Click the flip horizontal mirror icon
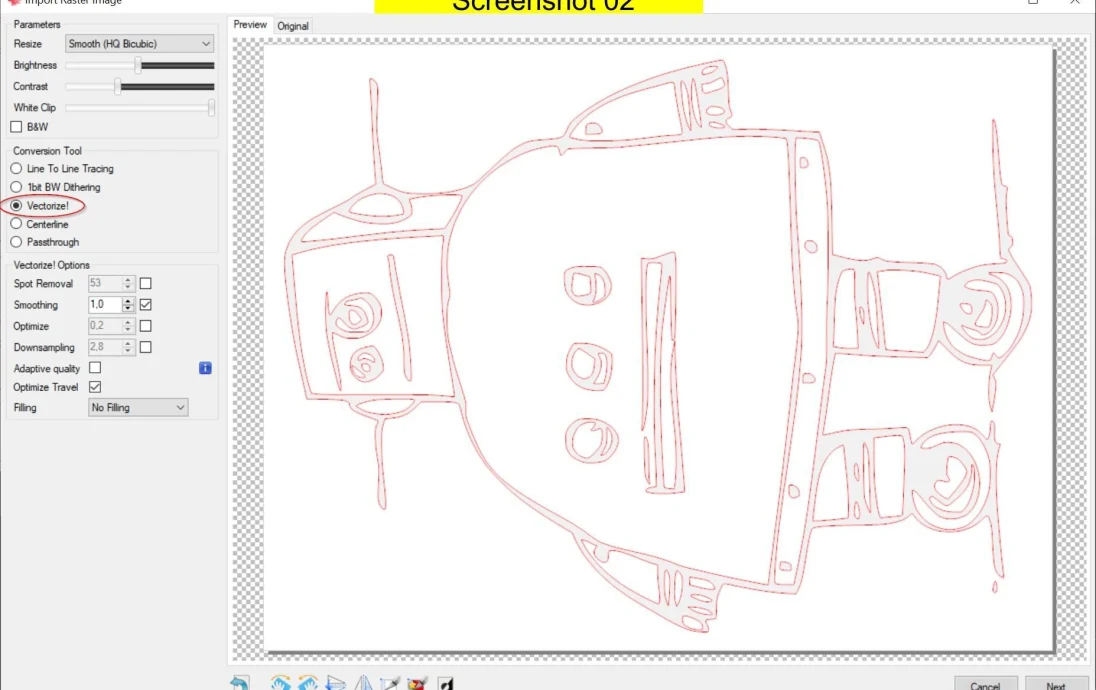1096x690 pixels. pos(363,684)
